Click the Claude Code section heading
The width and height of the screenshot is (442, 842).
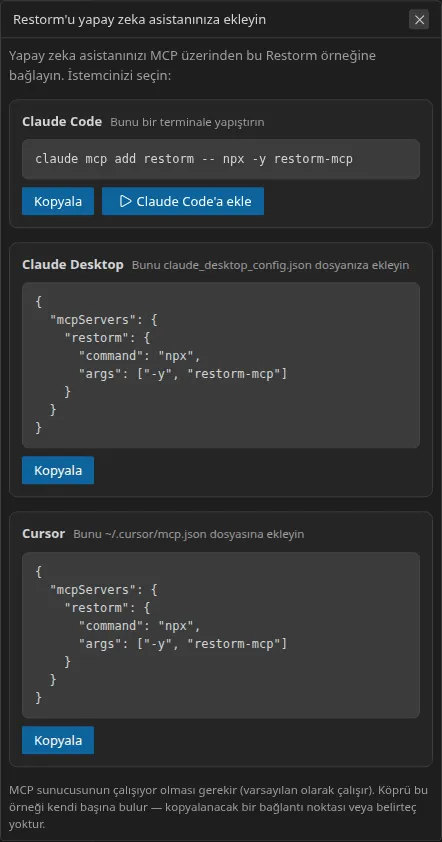coord(62,122)
